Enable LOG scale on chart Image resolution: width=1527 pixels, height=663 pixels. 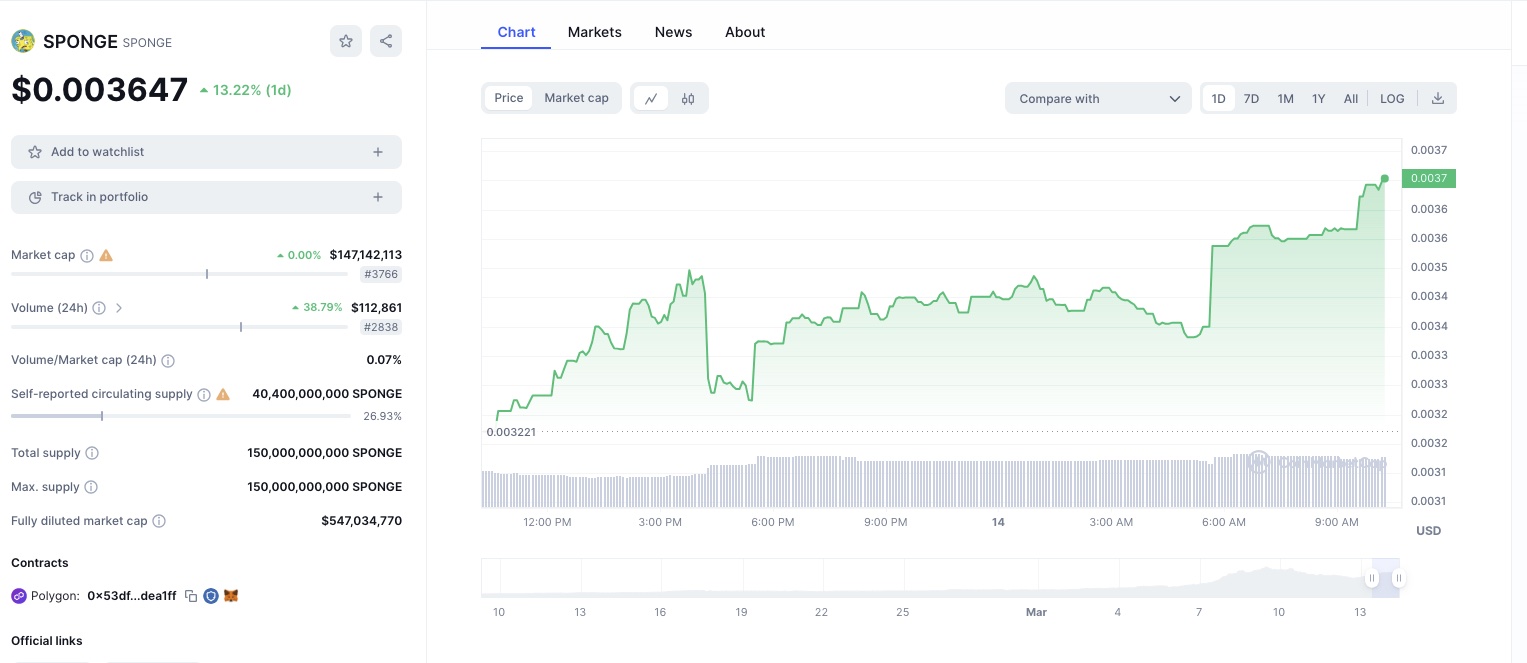click(1392, 98)
